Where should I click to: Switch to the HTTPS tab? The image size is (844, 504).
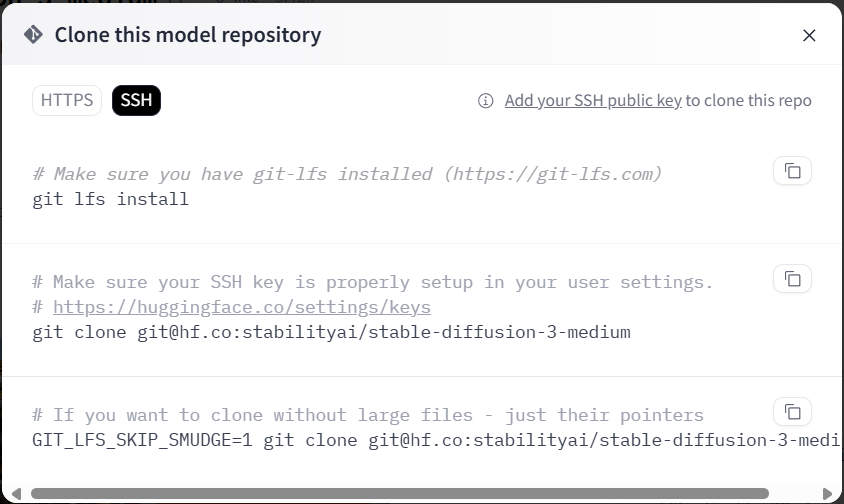[x=67, y=100]
